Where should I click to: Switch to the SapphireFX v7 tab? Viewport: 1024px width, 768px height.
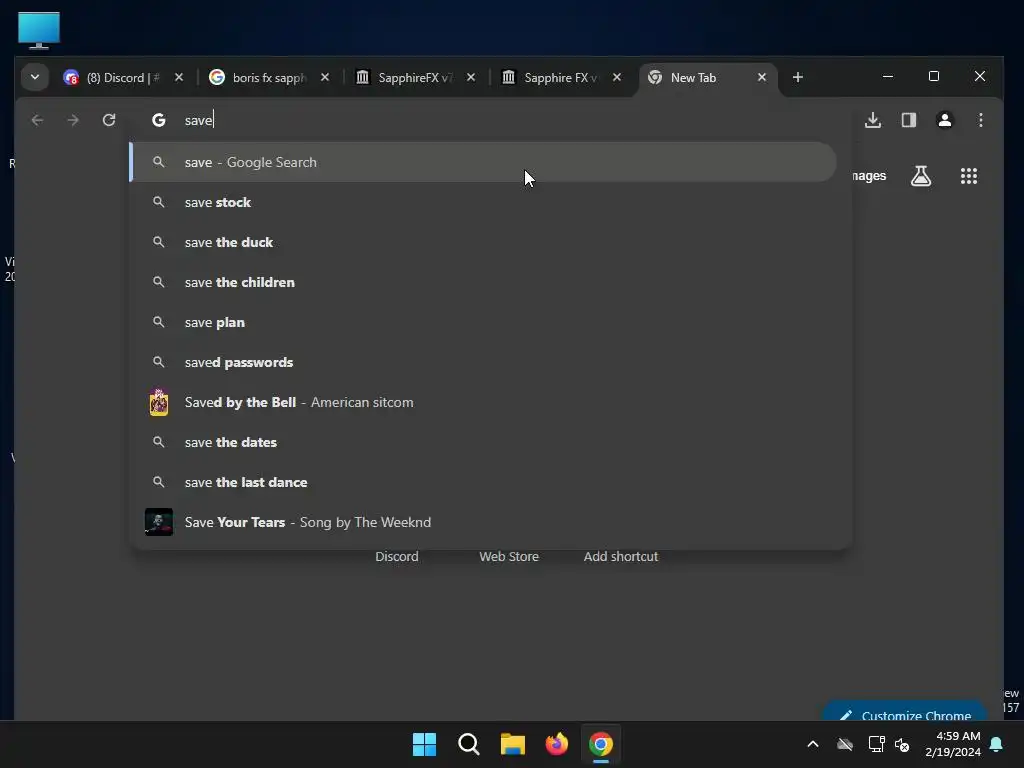click(x=415, y=77)
